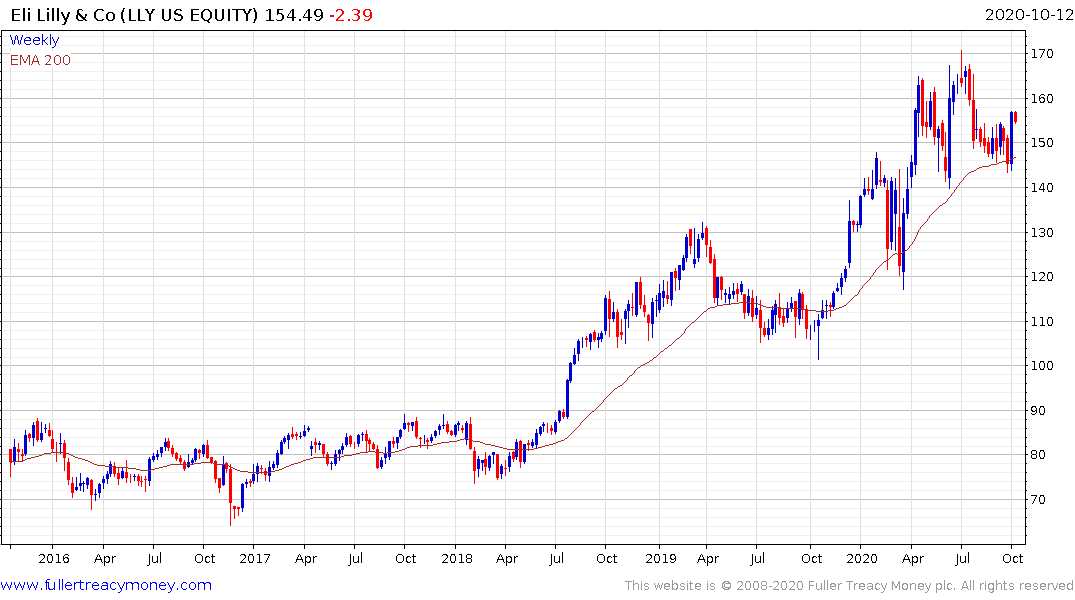Click the 170 price axis label
This screenshot has height=600, width=1075.
(1041, 53)
